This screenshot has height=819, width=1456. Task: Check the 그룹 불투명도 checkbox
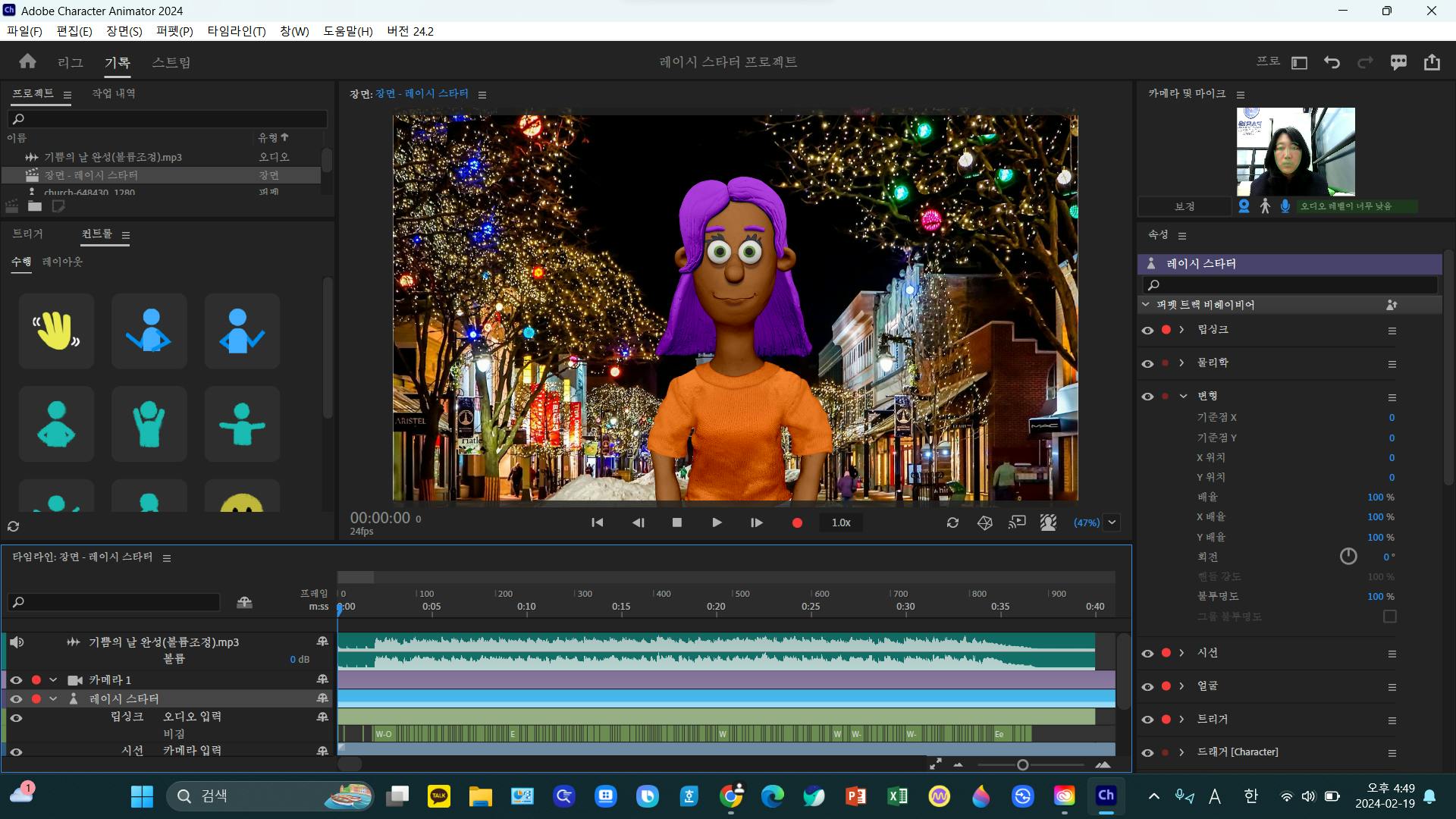coord(1389,617)
